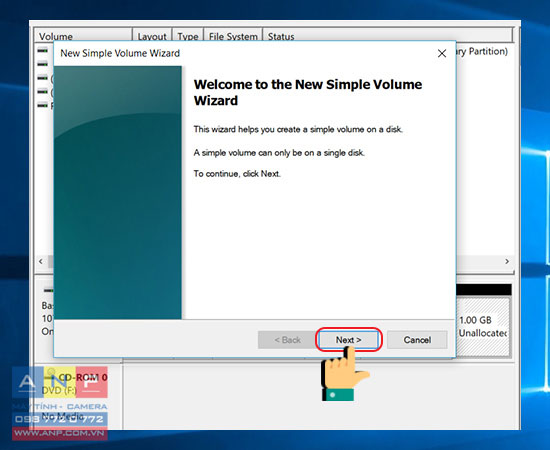Select the third volume drive icon in list
This screenshot has width=550, height=450.
coord(42,78)
